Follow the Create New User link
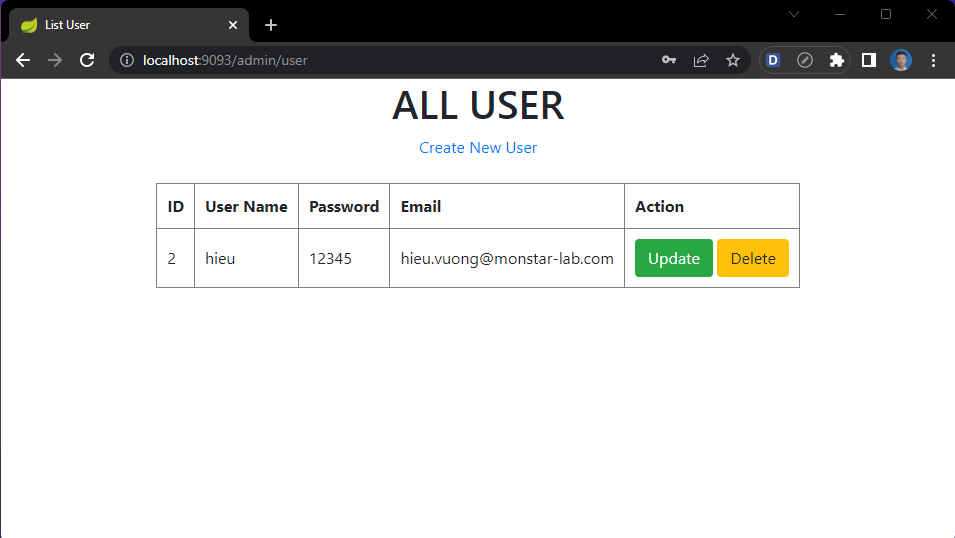Image resolution: width=955 pixels, height=538 pixels. tap(478, 147)
